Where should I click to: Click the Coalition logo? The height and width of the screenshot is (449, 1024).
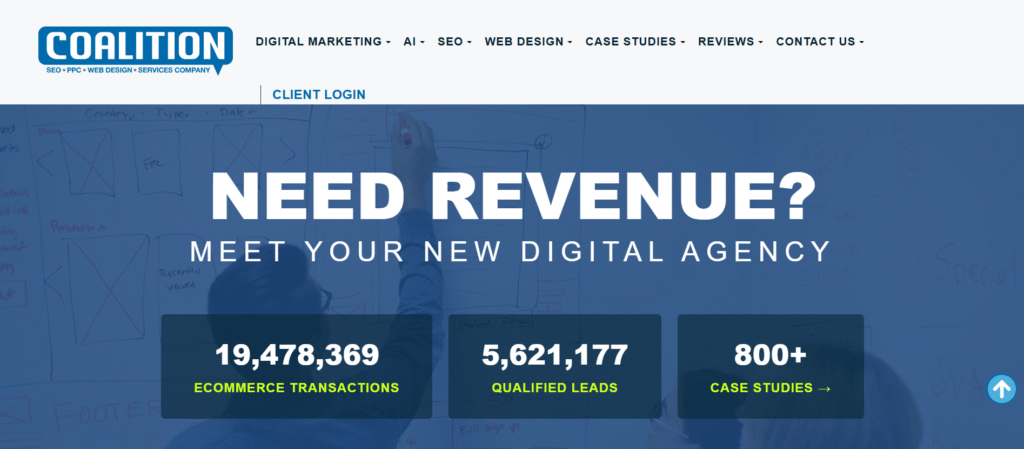click(134, 46)
